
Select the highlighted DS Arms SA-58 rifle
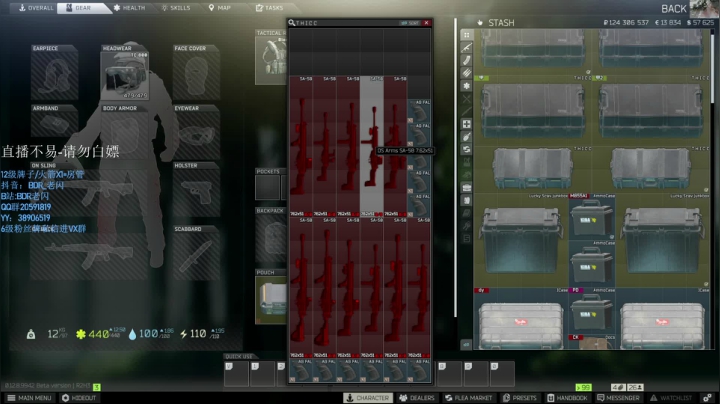coord(371,146)
